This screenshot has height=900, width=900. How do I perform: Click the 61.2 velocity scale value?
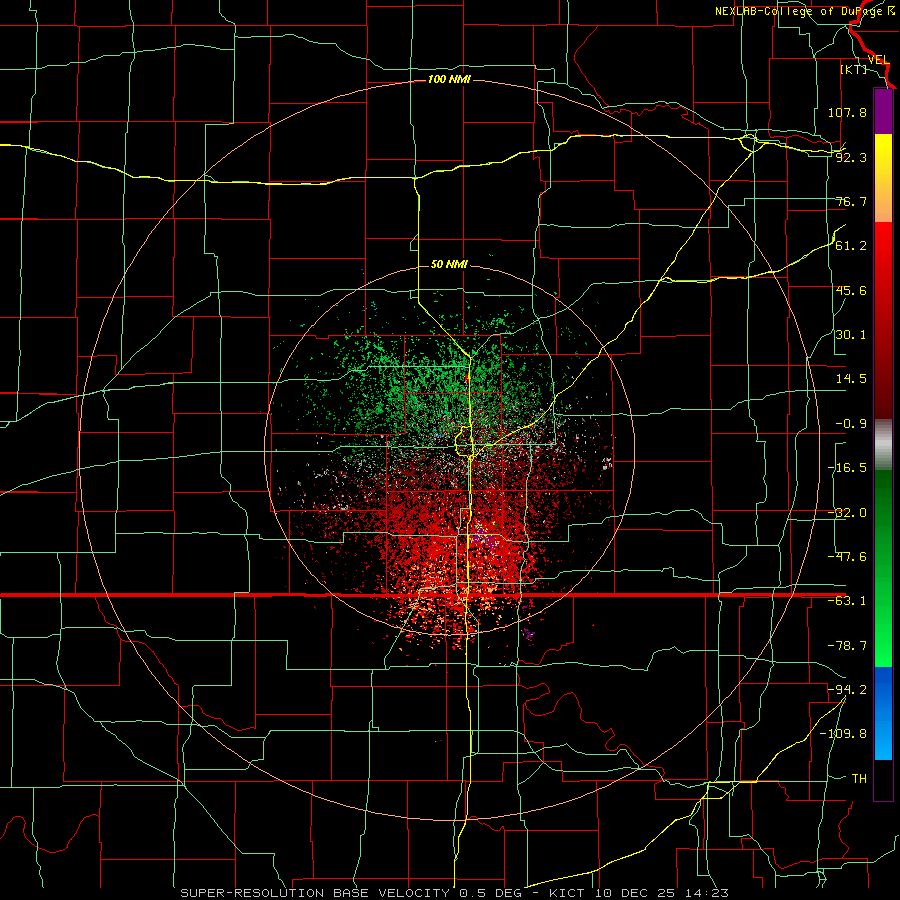point(851,246)
